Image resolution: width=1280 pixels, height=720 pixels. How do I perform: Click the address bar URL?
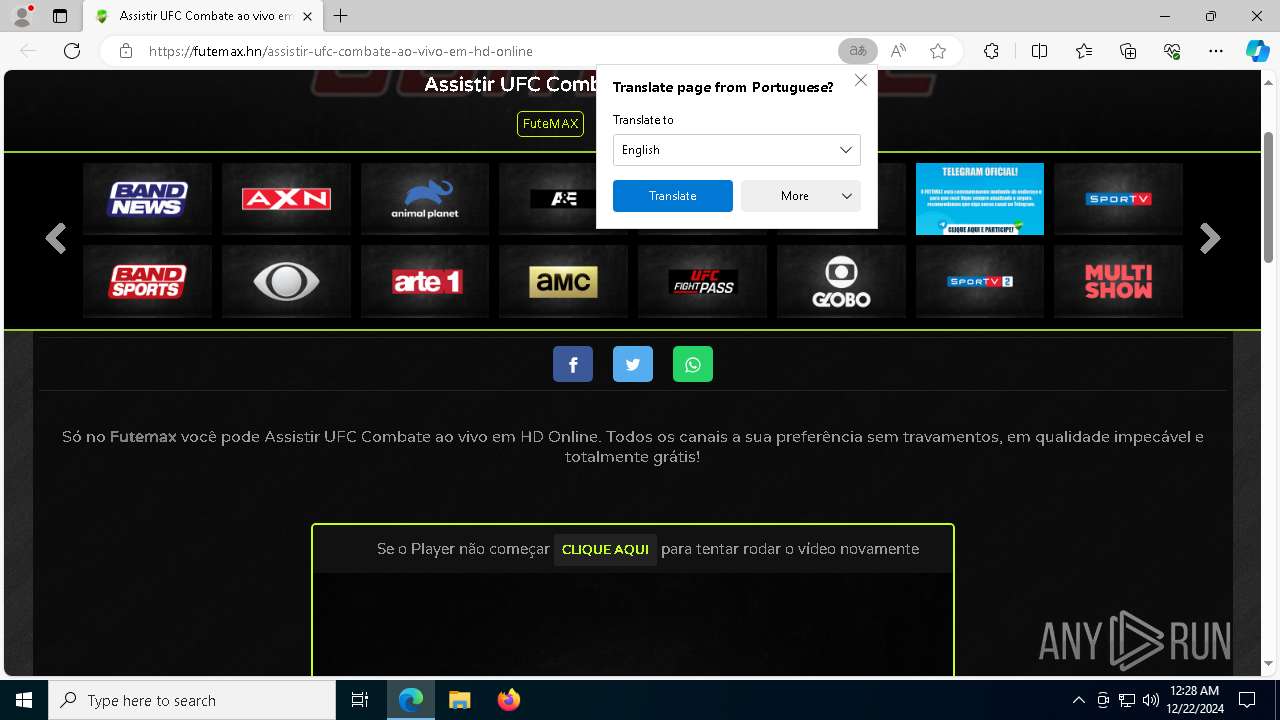[341, 51]
